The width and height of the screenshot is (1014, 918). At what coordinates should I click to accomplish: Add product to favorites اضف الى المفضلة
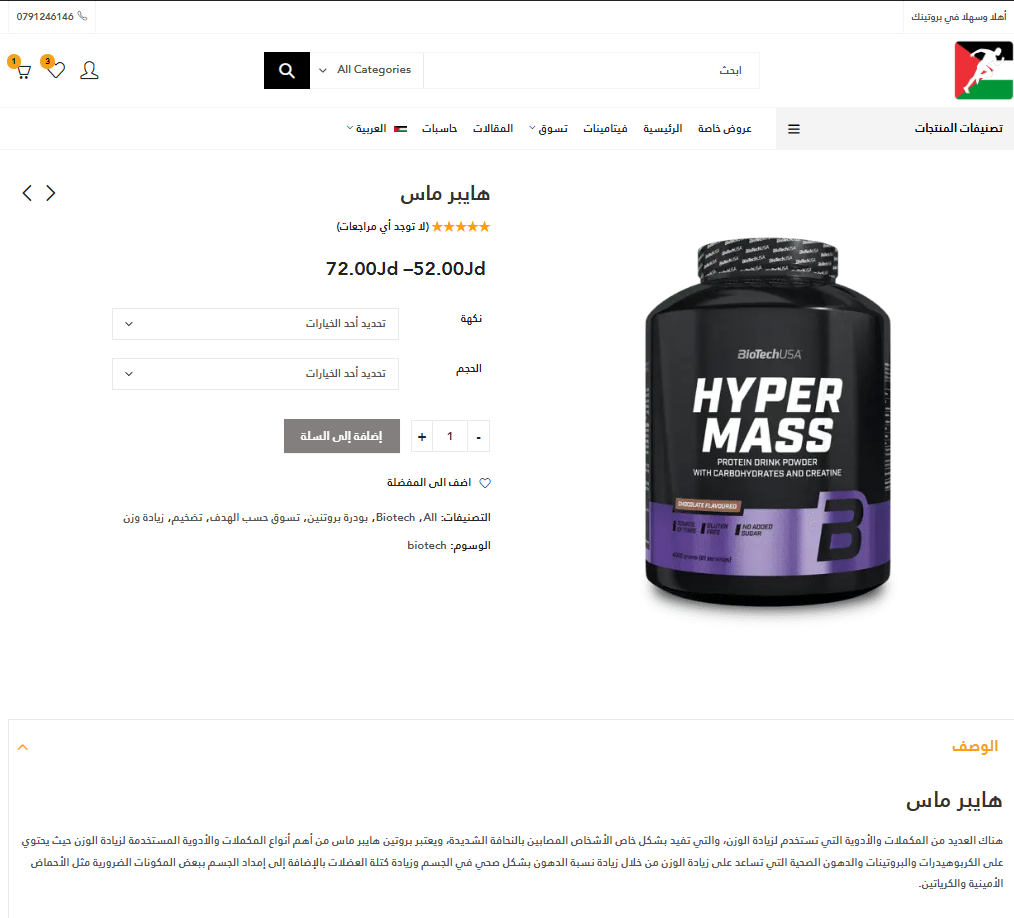pos(439,482)
